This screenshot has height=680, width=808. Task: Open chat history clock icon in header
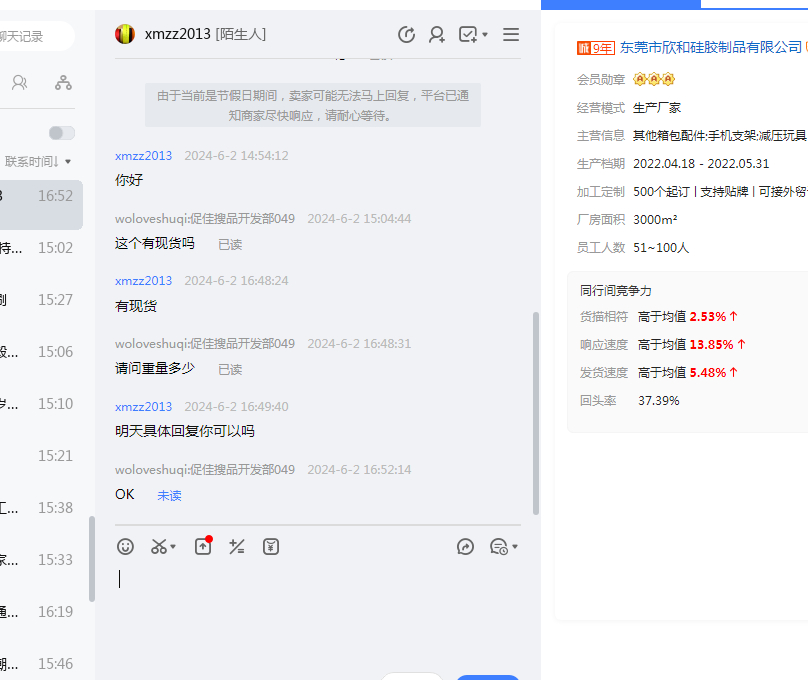[x=406, y=35]
